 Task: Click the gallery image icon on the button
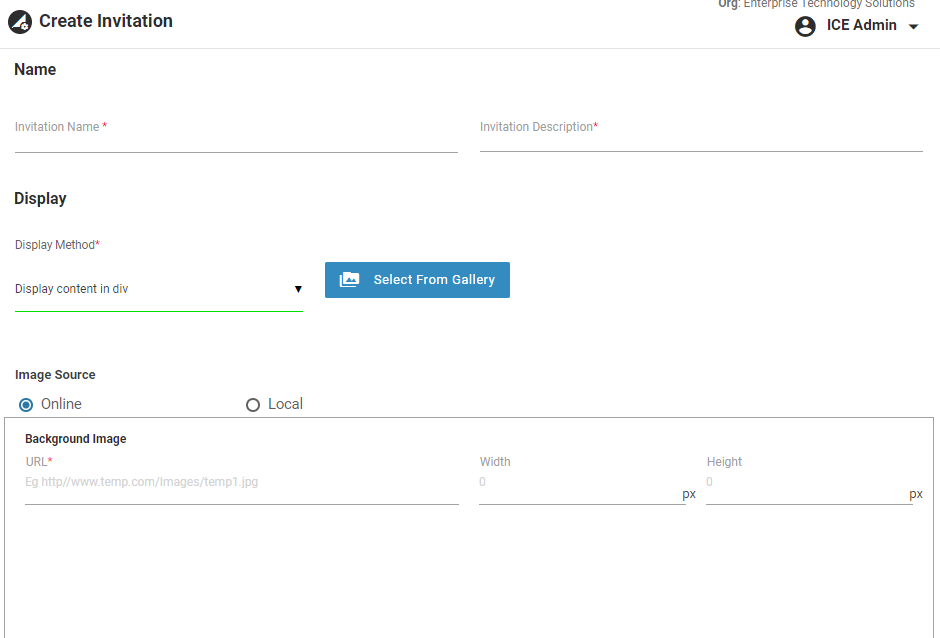pos(349,280)
